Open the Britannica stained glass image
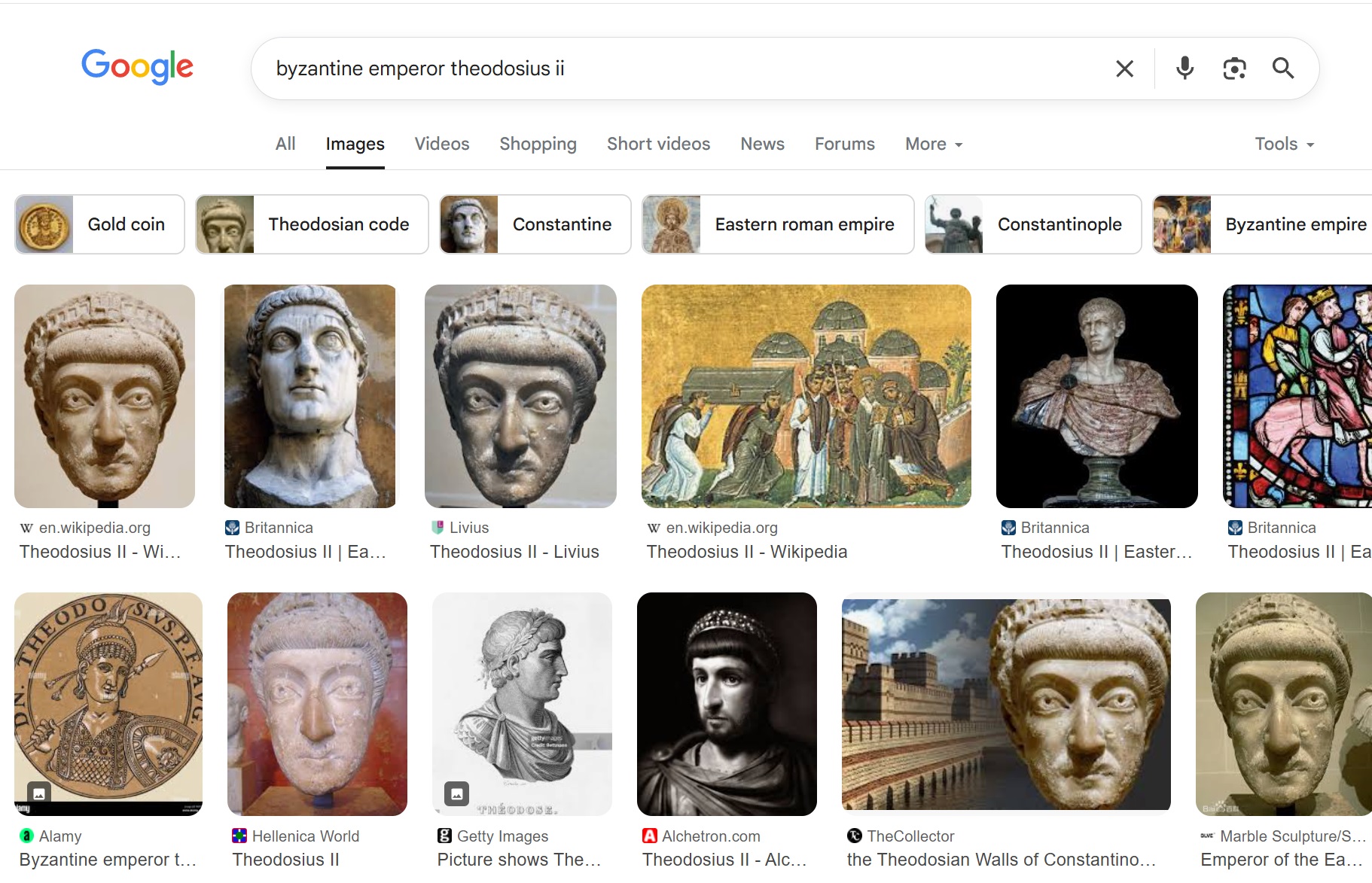The width and height of the screenshot is (1372, 883). click(x=1297, y=396)
